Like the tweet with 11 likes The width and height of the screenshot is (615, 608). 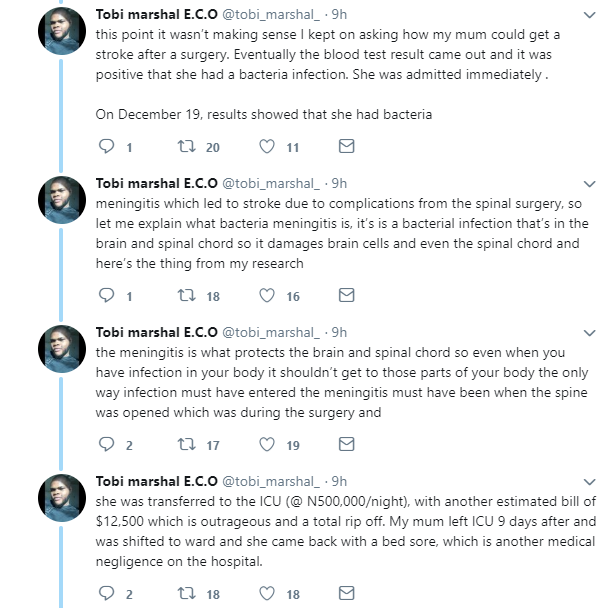(x=267, y=147)
